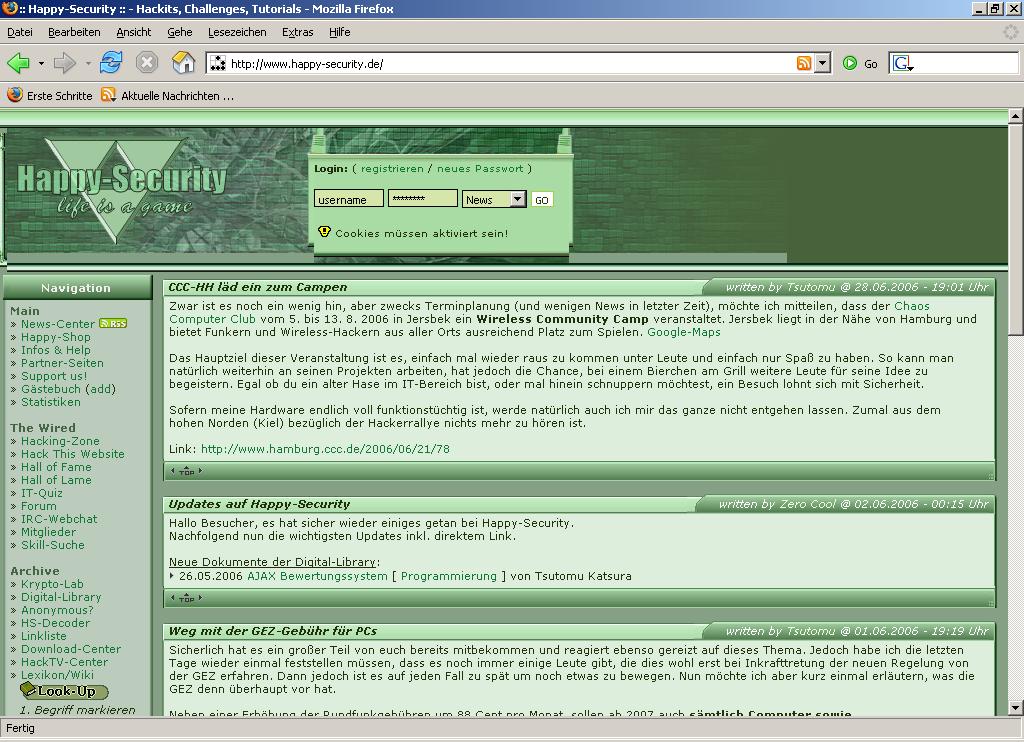This screenshot has width=1024, height=742.
Task: Click the Fertig status bar text
Action: [x=20, y=728]
